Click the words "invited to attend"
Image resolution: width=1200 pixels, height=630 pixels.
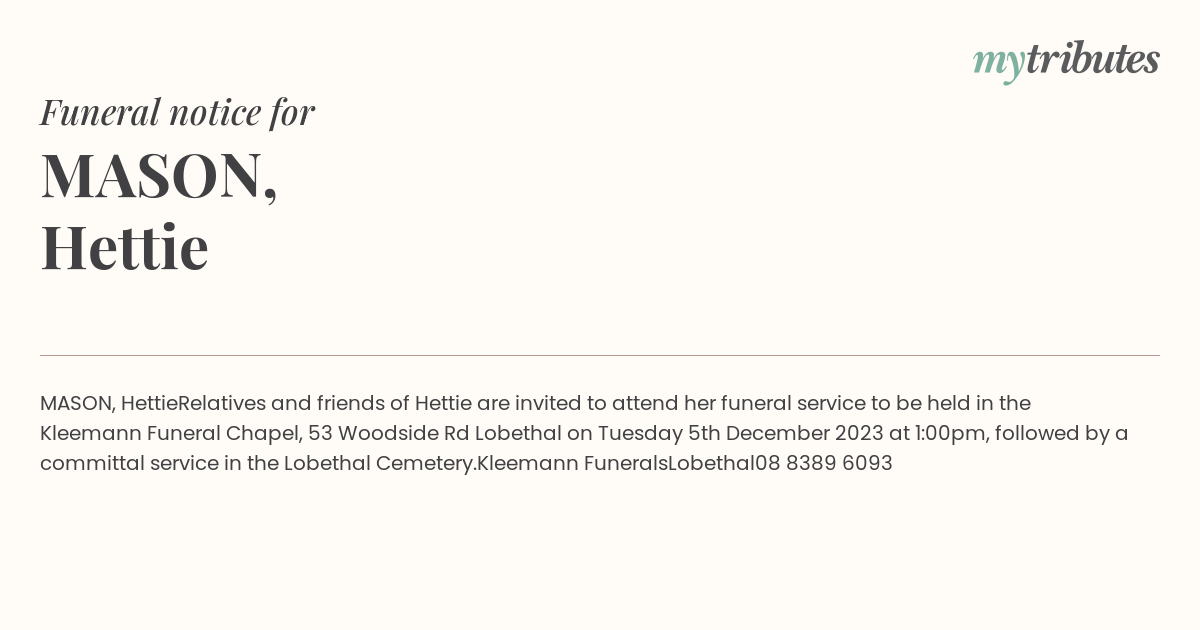(596, 403)
